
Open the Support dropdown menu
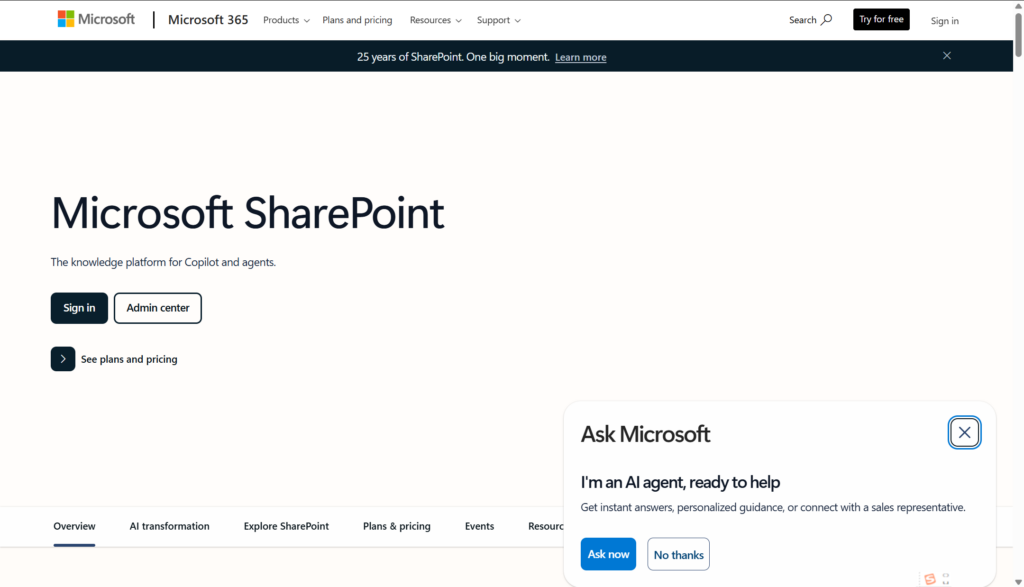click(x=498, y=20)
